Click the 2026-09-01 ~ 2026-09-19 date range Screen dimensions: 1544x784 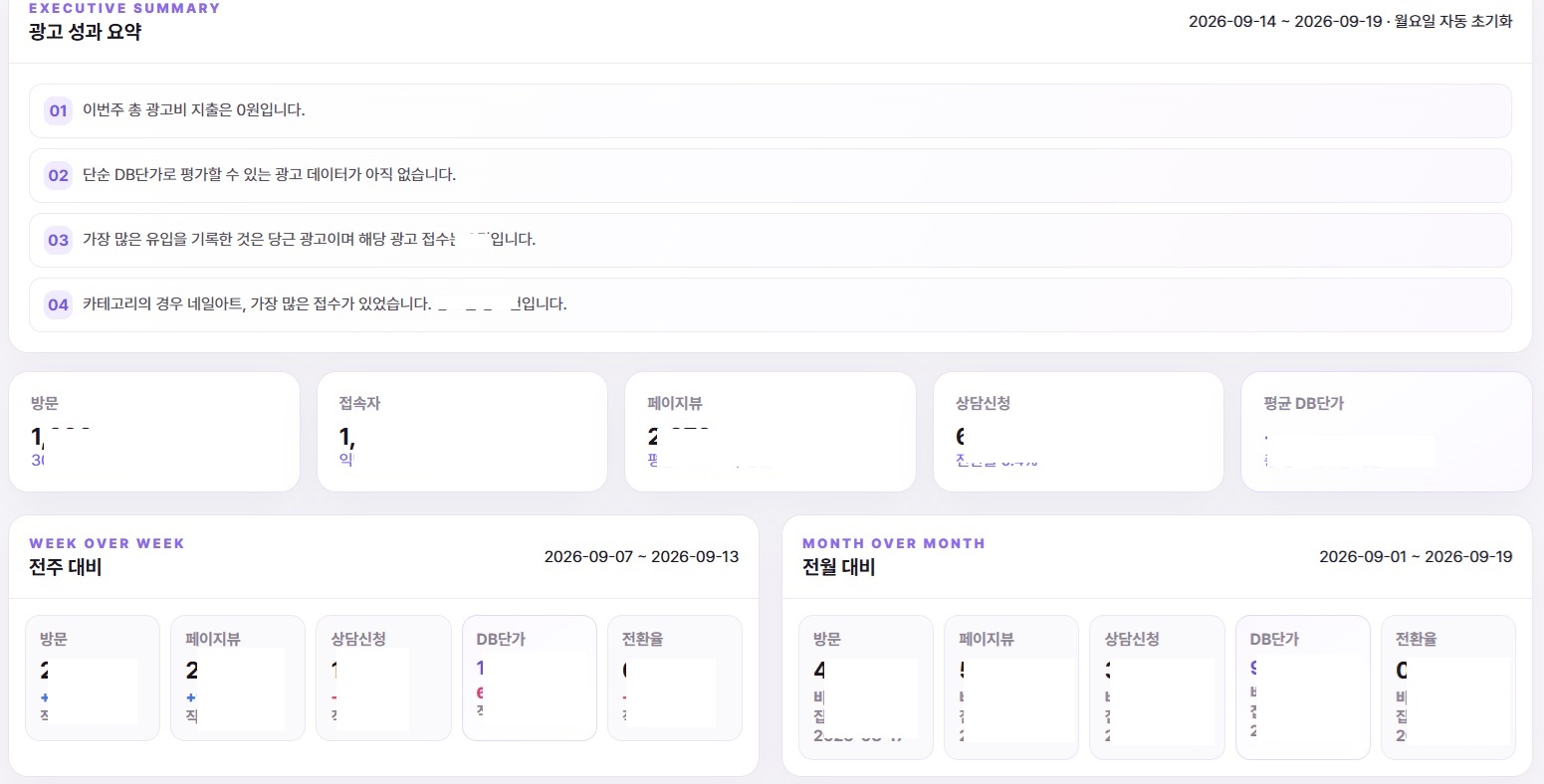1416,556
